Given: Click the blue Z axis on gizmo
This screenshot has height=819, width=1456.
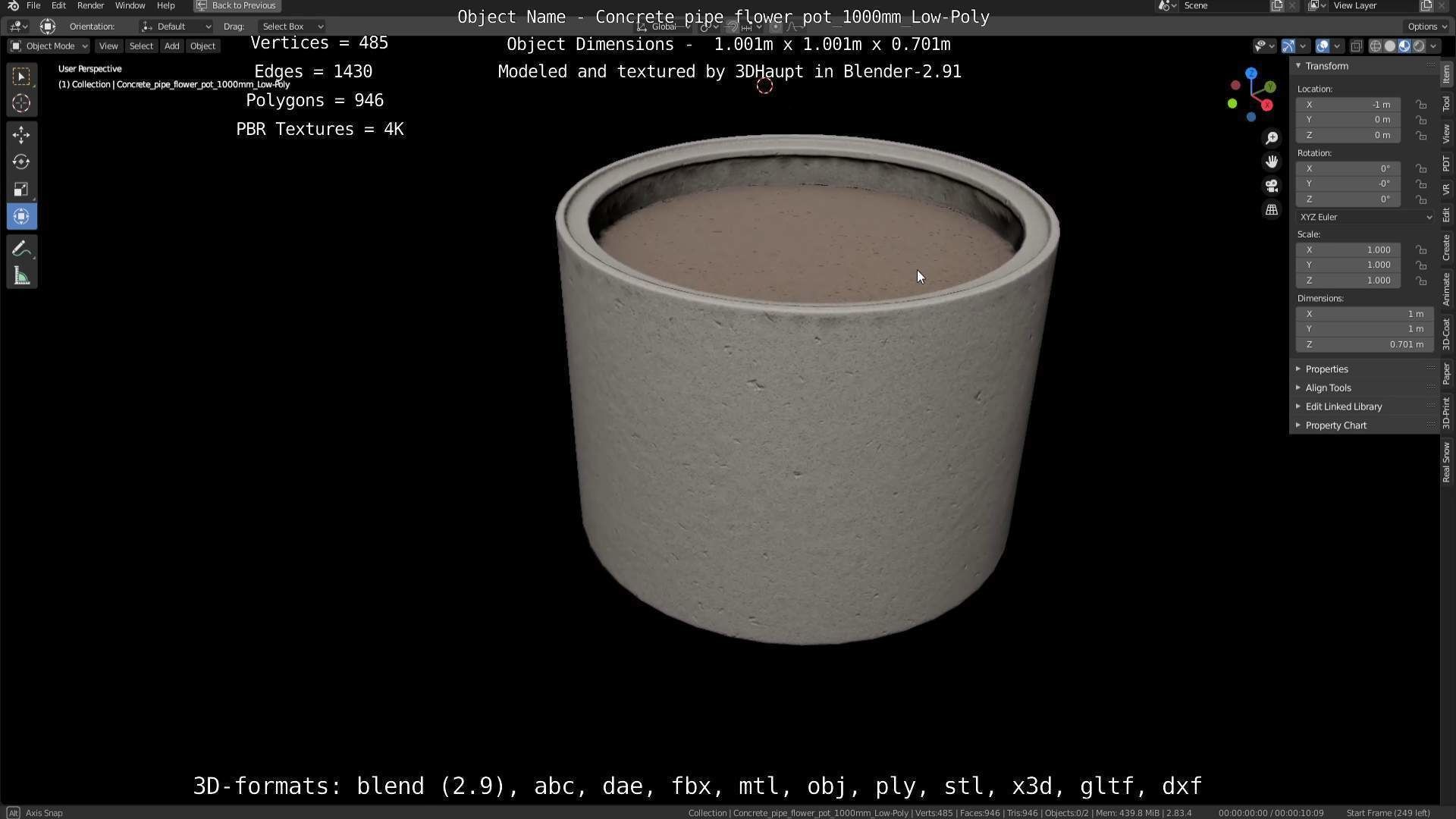Looking at the screenshot, I should (x=1251, y=74).
